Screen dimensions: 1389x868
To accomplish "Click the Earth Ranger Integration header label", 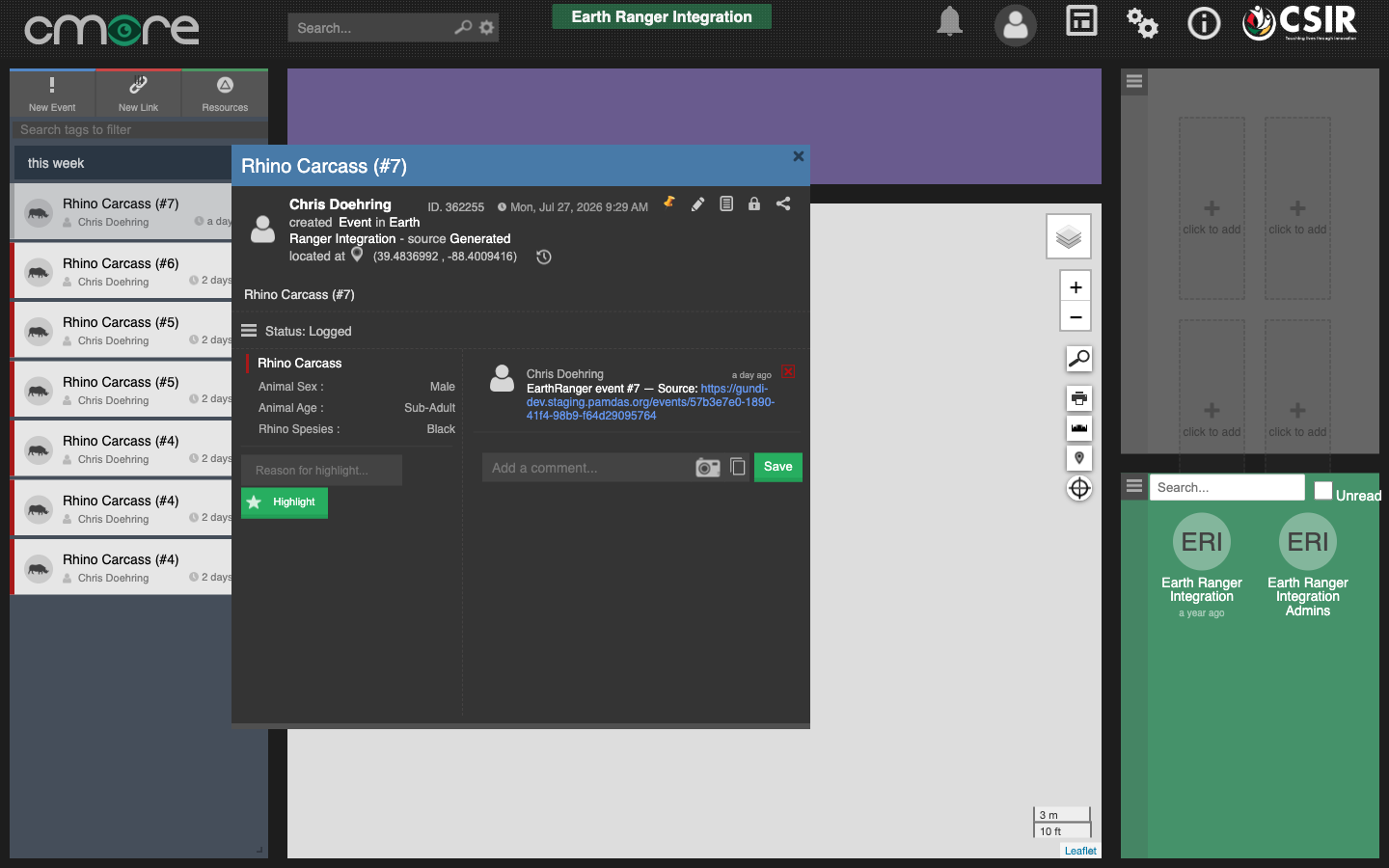I will [x=662, y=16].
